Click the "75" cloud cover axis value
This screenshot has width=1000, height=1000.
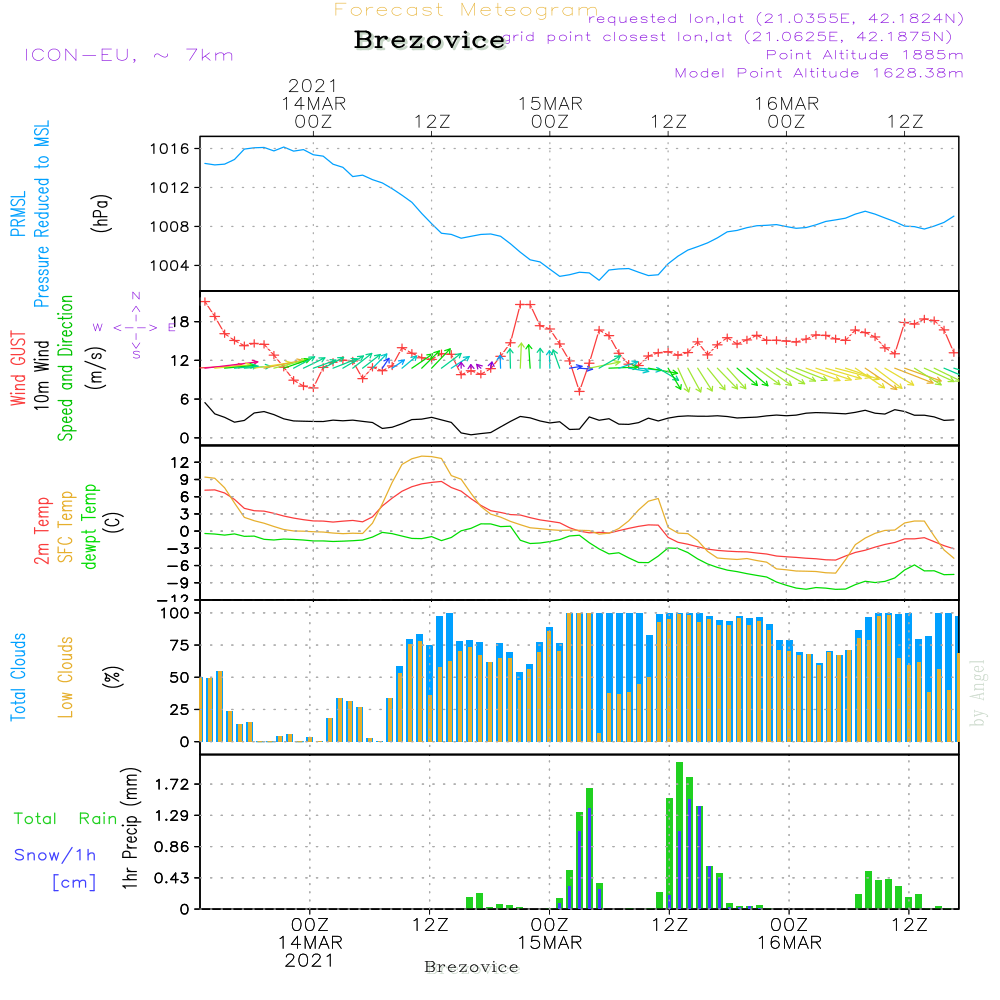(x=180, y=645)
